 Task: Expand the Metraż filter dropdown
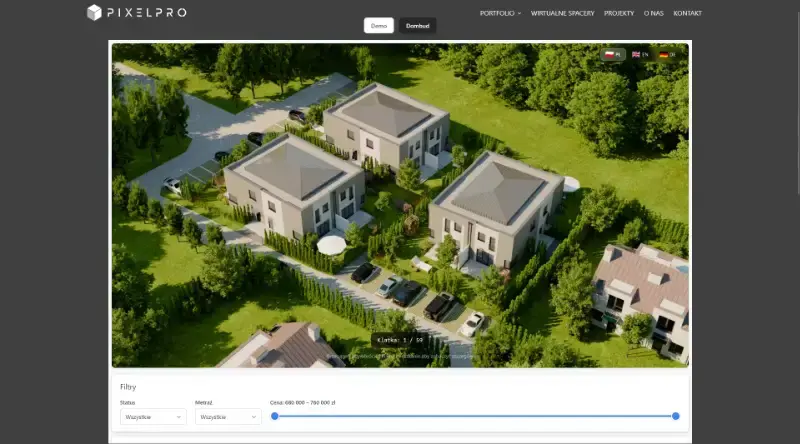point(228,416)
